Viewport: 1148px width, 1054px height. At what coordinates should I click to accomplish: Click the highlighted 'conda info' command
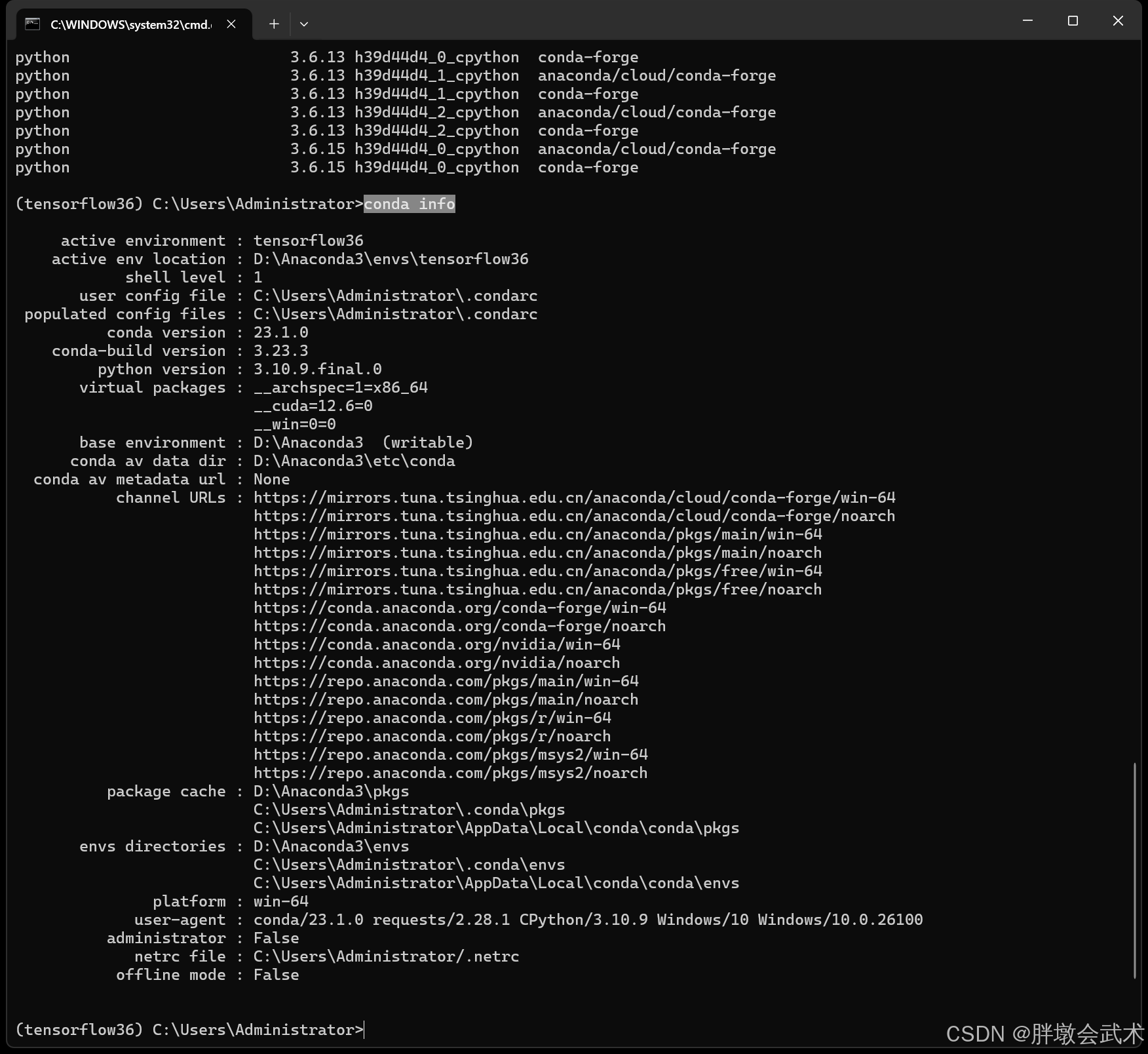click(410, 204)
